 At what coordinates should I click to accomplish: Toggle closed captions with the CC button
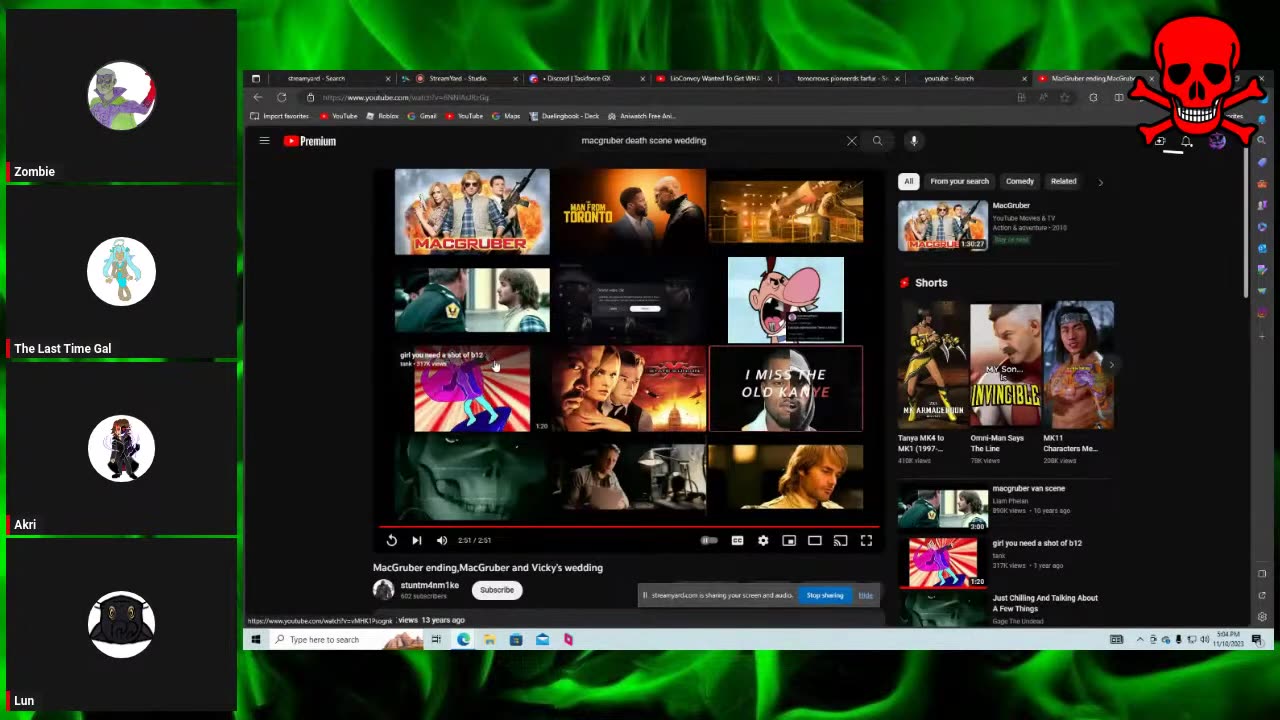[x=737, y=540]
